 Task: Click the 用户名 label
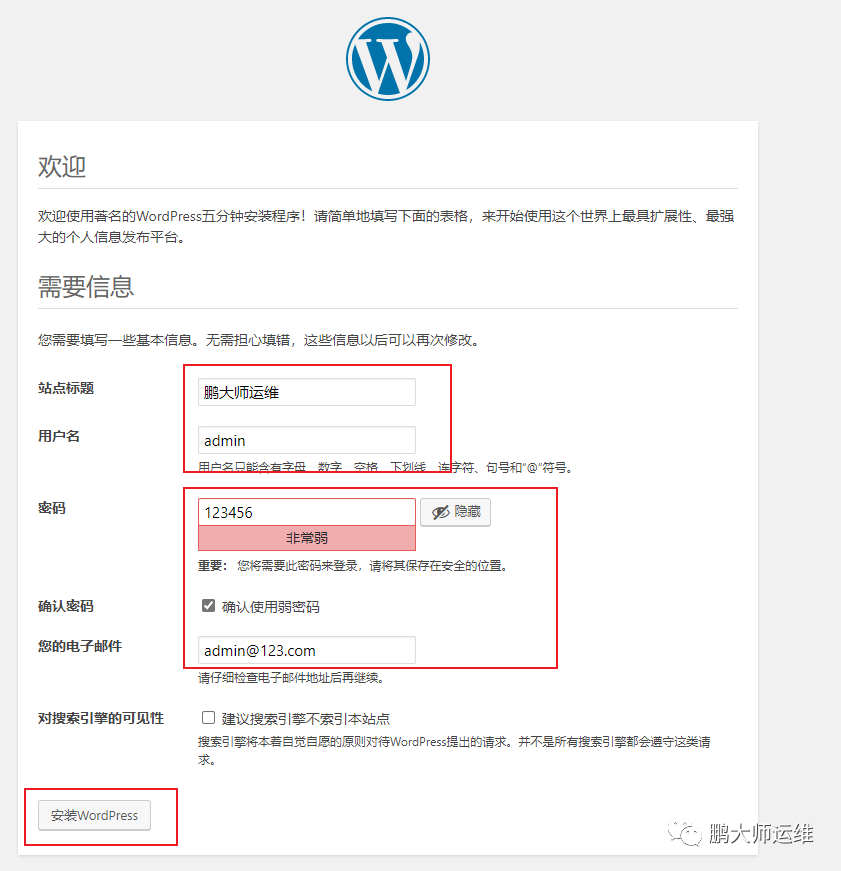pyautogui.click(x=59, y=436)
